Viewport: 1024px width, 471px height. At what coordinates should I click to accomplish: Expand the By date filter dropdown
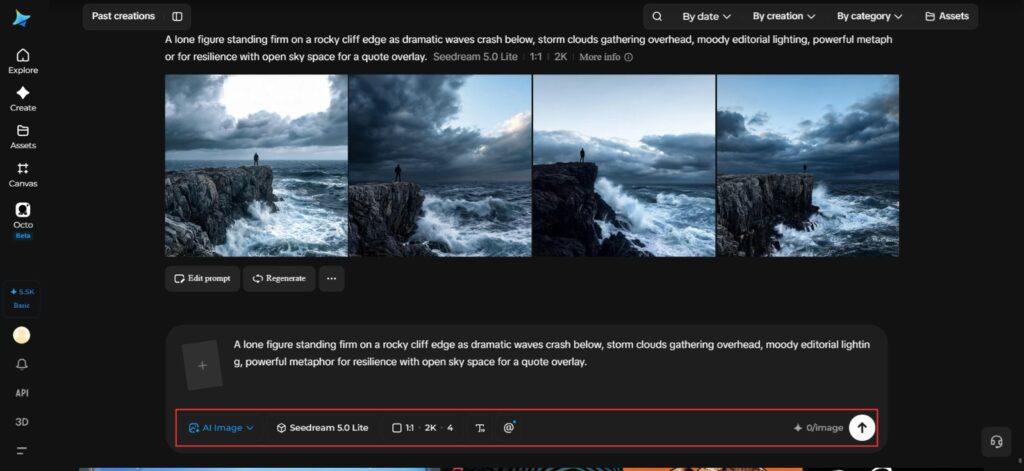[707, 16]
